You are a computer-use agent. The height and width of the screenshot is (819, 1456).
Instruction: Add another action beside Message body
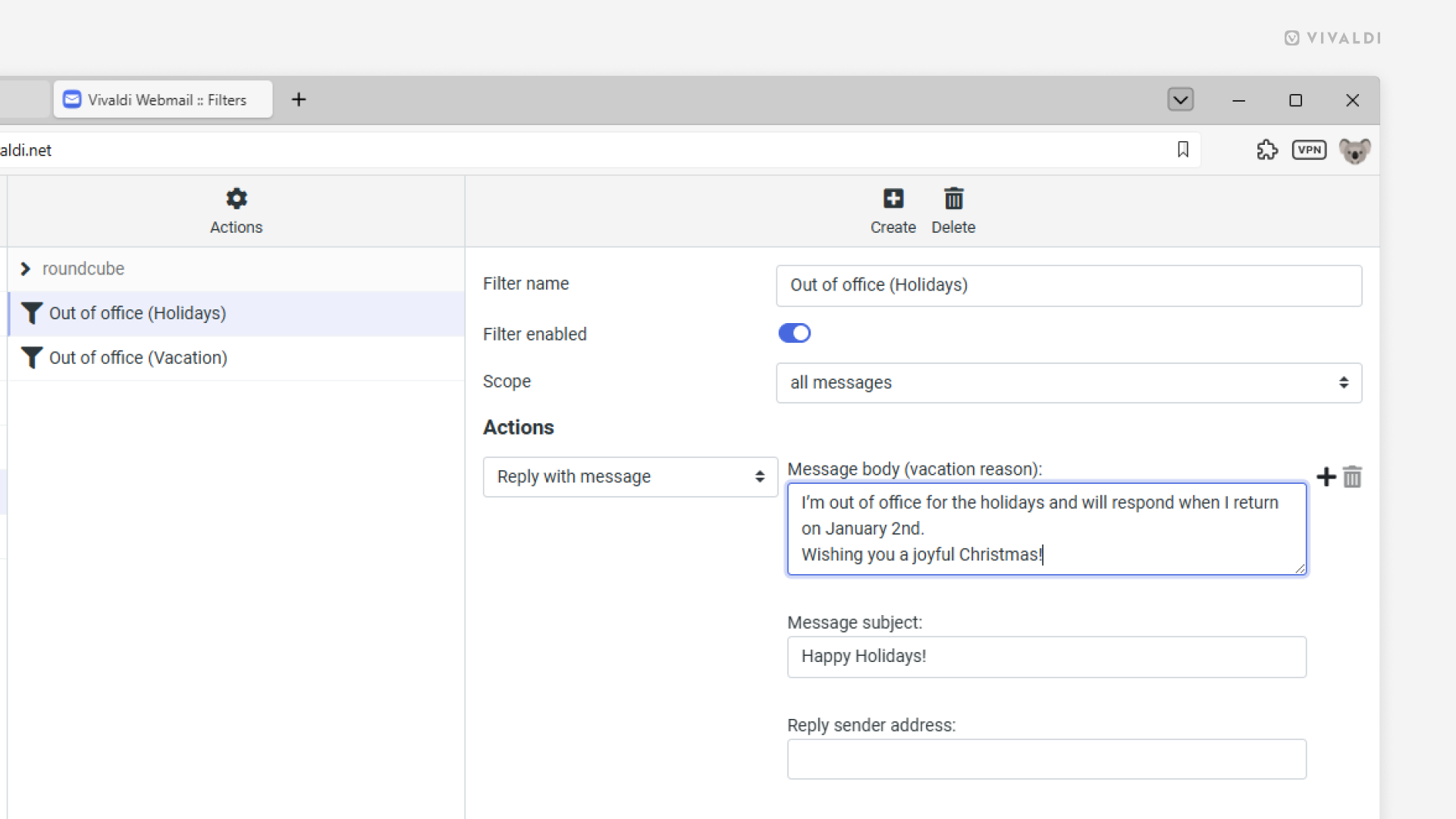click(x=1327, y=477)
